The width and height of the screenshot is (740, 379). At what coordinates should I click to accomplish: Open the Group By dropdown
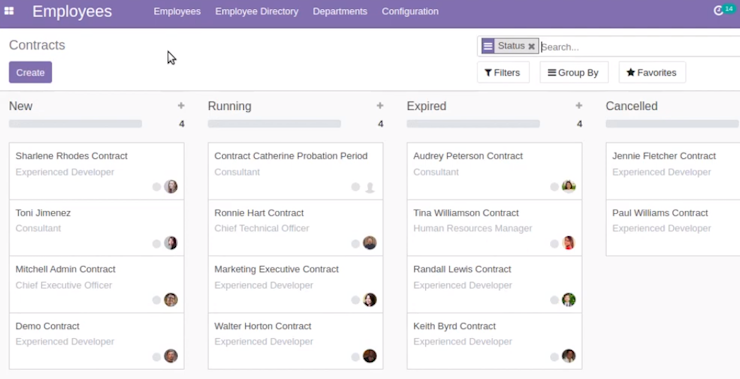tap(574, 72)
